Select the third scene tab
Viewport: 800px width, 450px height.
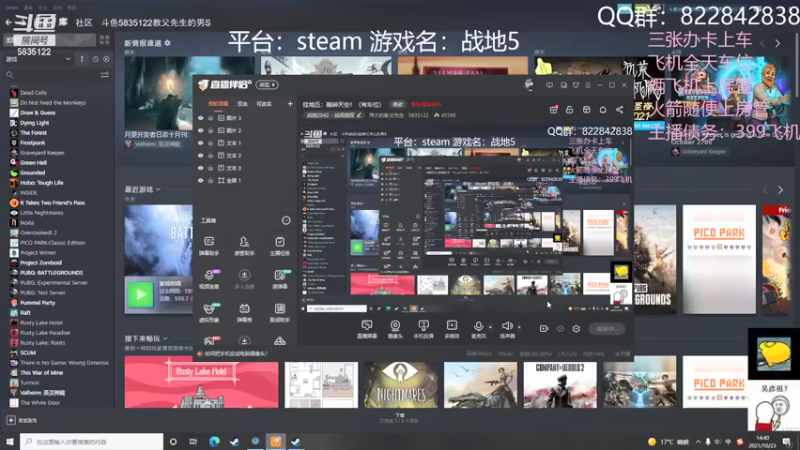[x=264, y=104]
